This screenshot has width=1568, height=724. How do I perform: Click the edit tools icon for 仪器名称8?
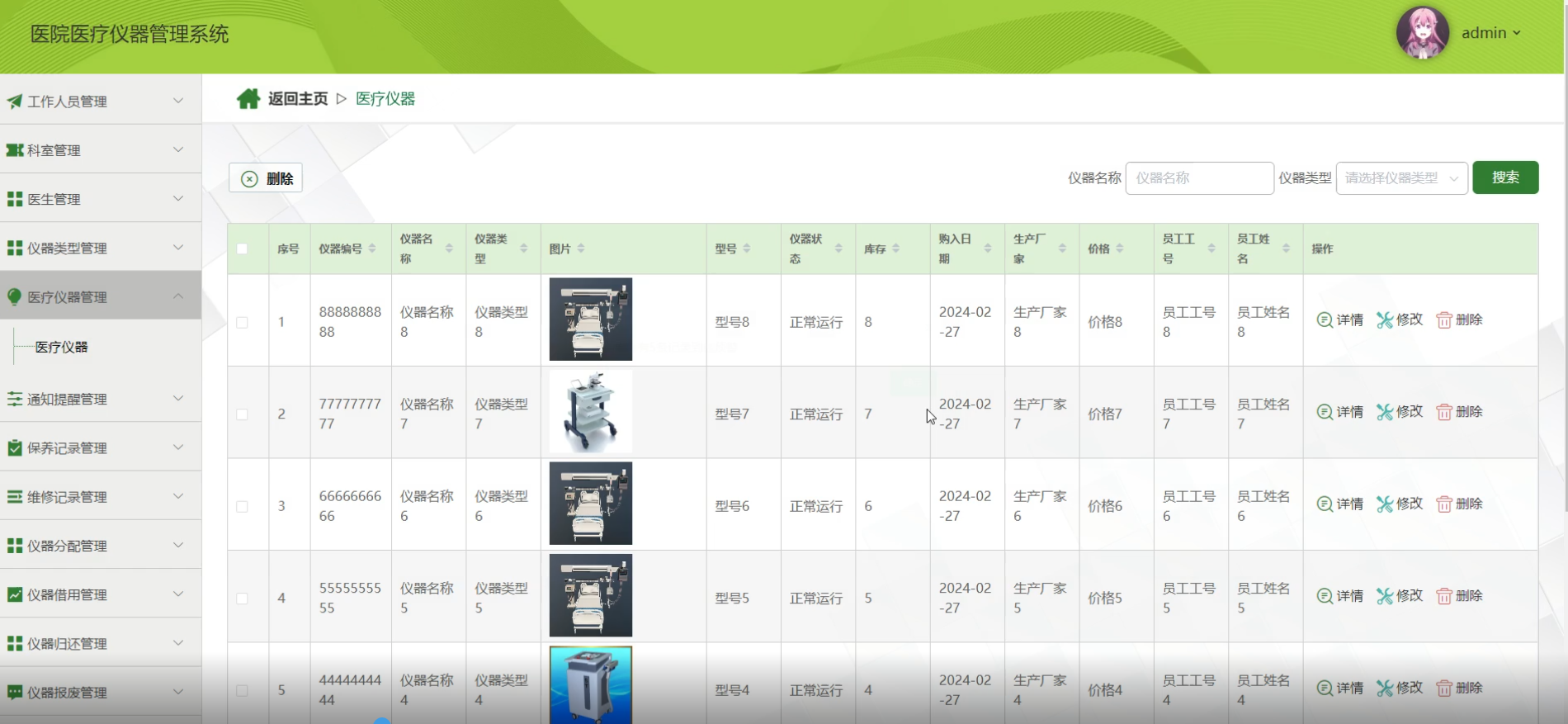coord(1385,319)
